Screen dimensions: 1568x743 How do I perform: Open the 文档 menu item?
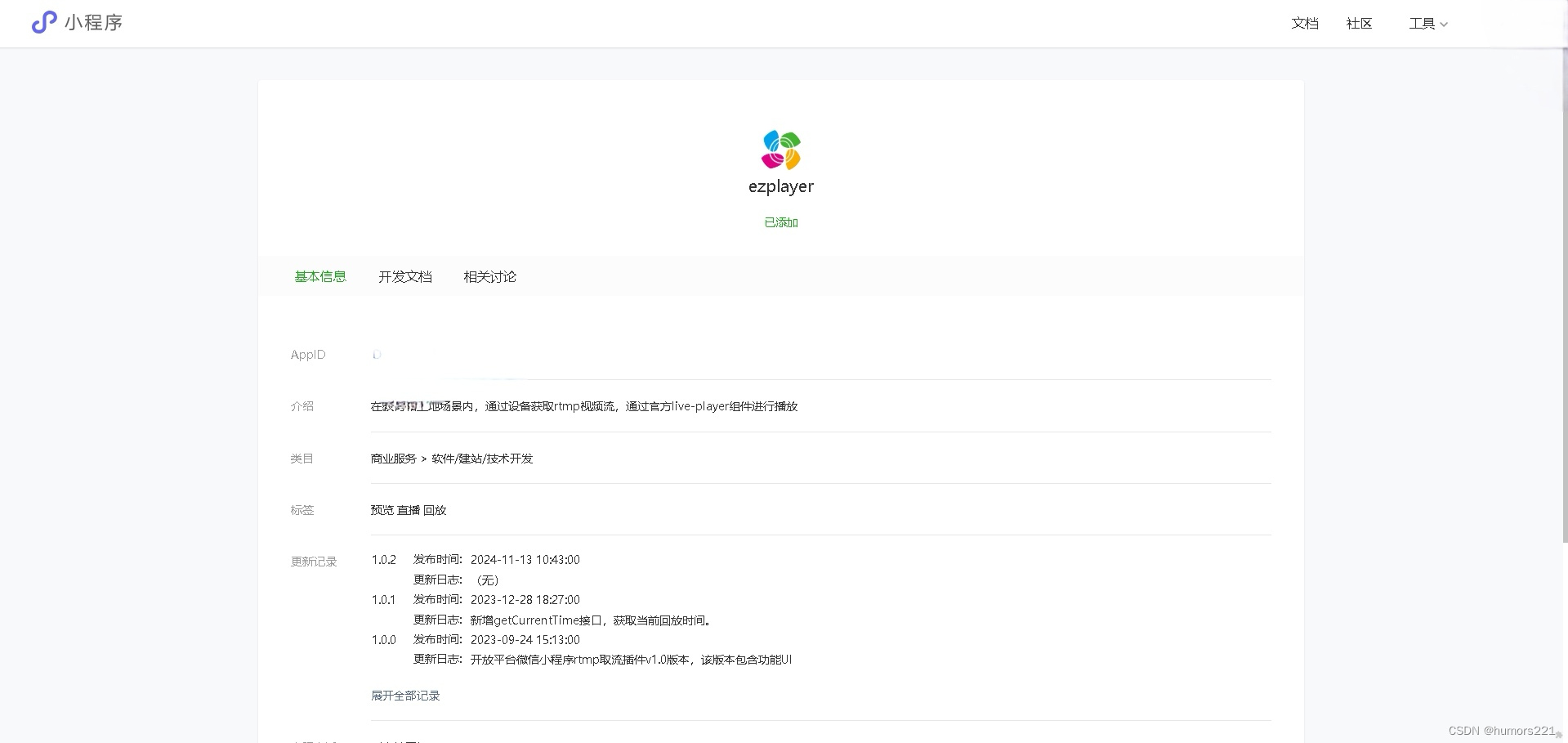(1305, 24)
